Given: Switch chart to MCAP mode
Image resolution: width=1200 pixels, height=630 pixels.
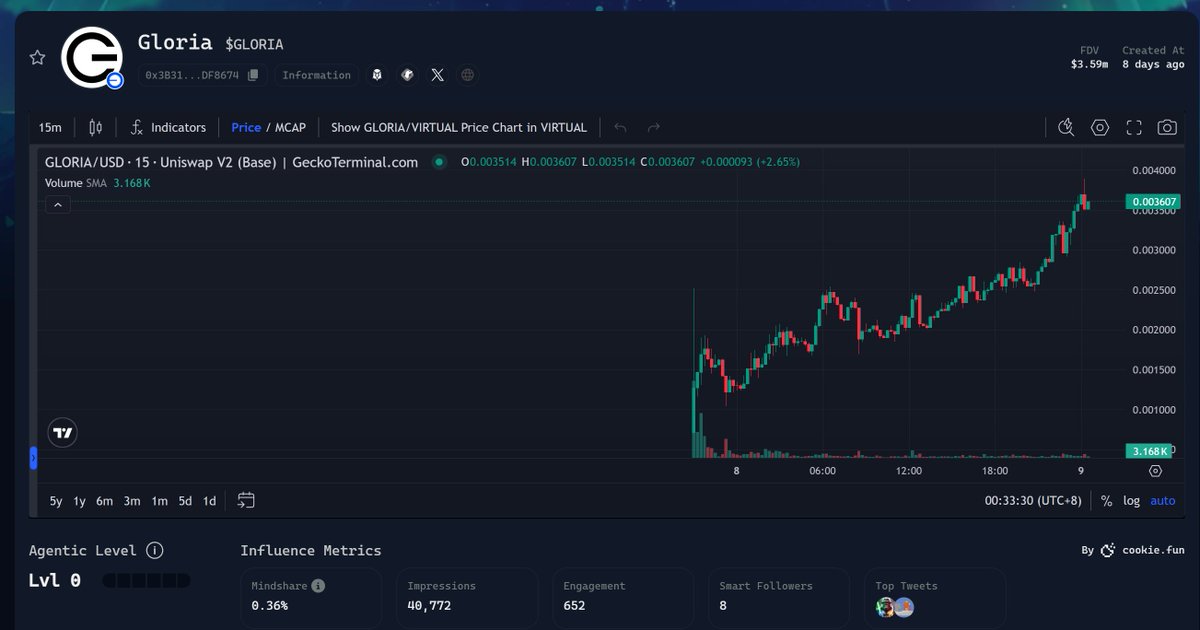Looking at the screenshot, I should click(290, 128).
